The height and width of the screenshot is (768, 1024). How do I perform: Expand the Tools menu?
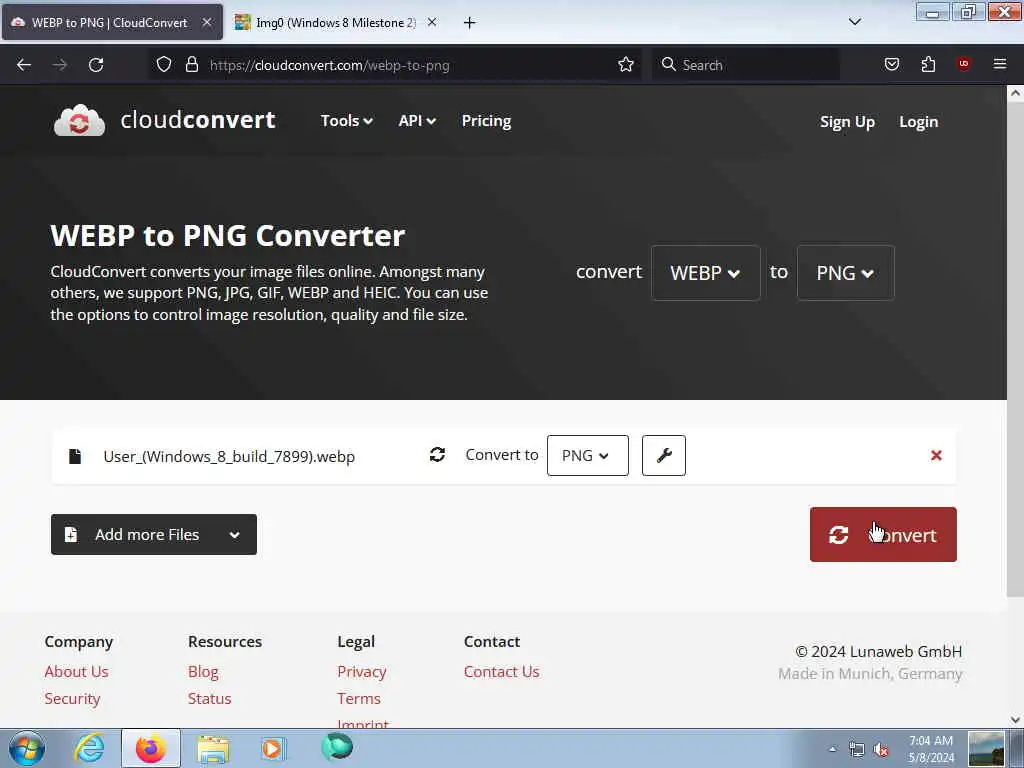346,121
